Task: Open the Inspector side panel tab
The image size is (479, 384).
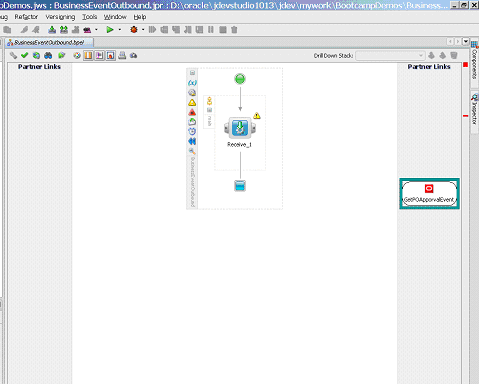Action: point(475,112)
